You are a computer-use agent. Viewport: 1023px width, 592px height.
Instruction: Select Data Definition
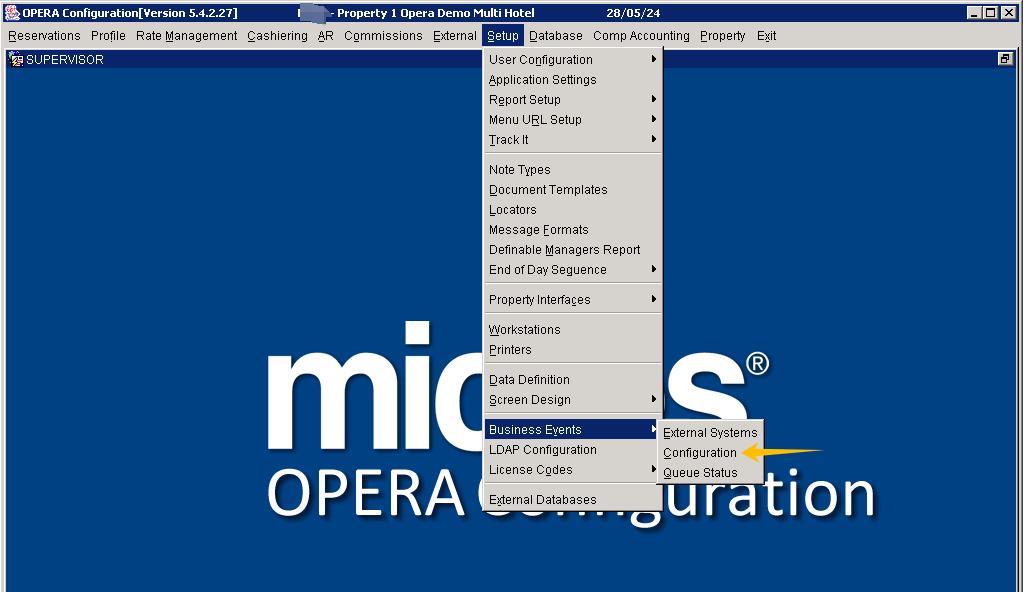pos(573,380)
